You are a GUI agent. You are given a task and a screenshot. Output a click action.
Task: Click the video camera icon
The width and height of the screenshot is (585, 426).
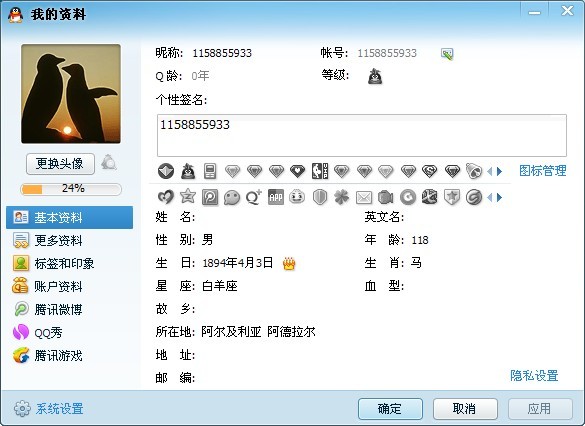(385, 197)
